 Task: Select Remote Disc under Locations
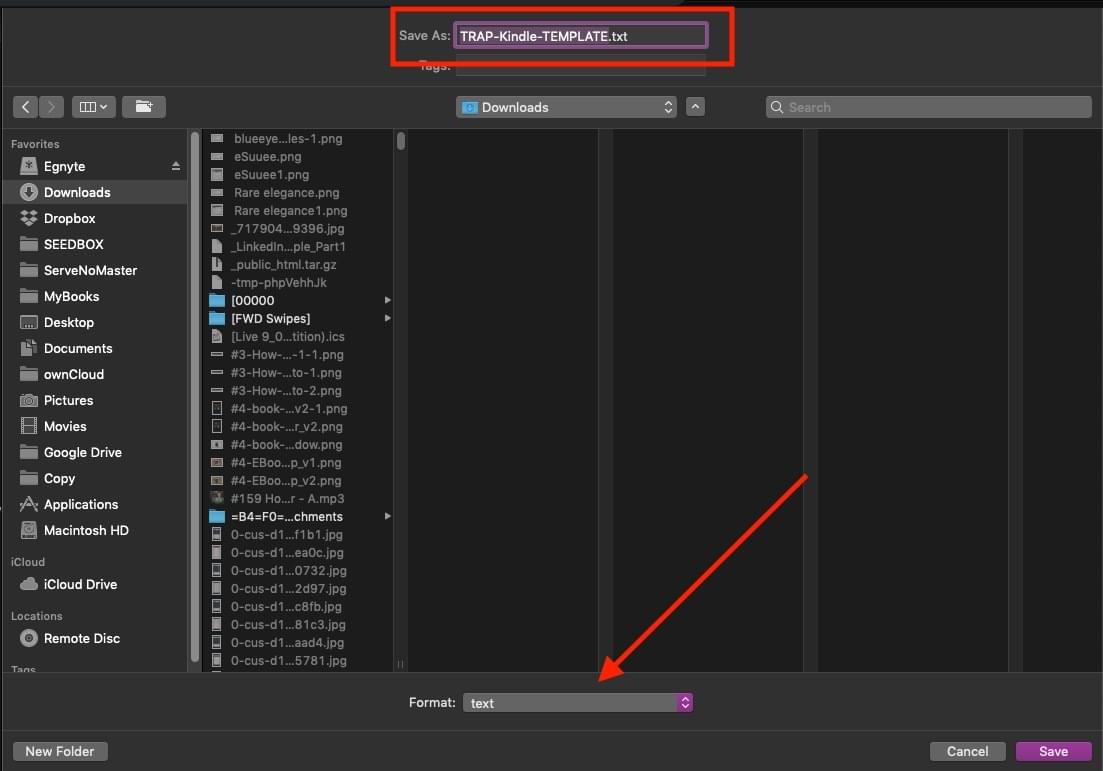pos(81,638)
